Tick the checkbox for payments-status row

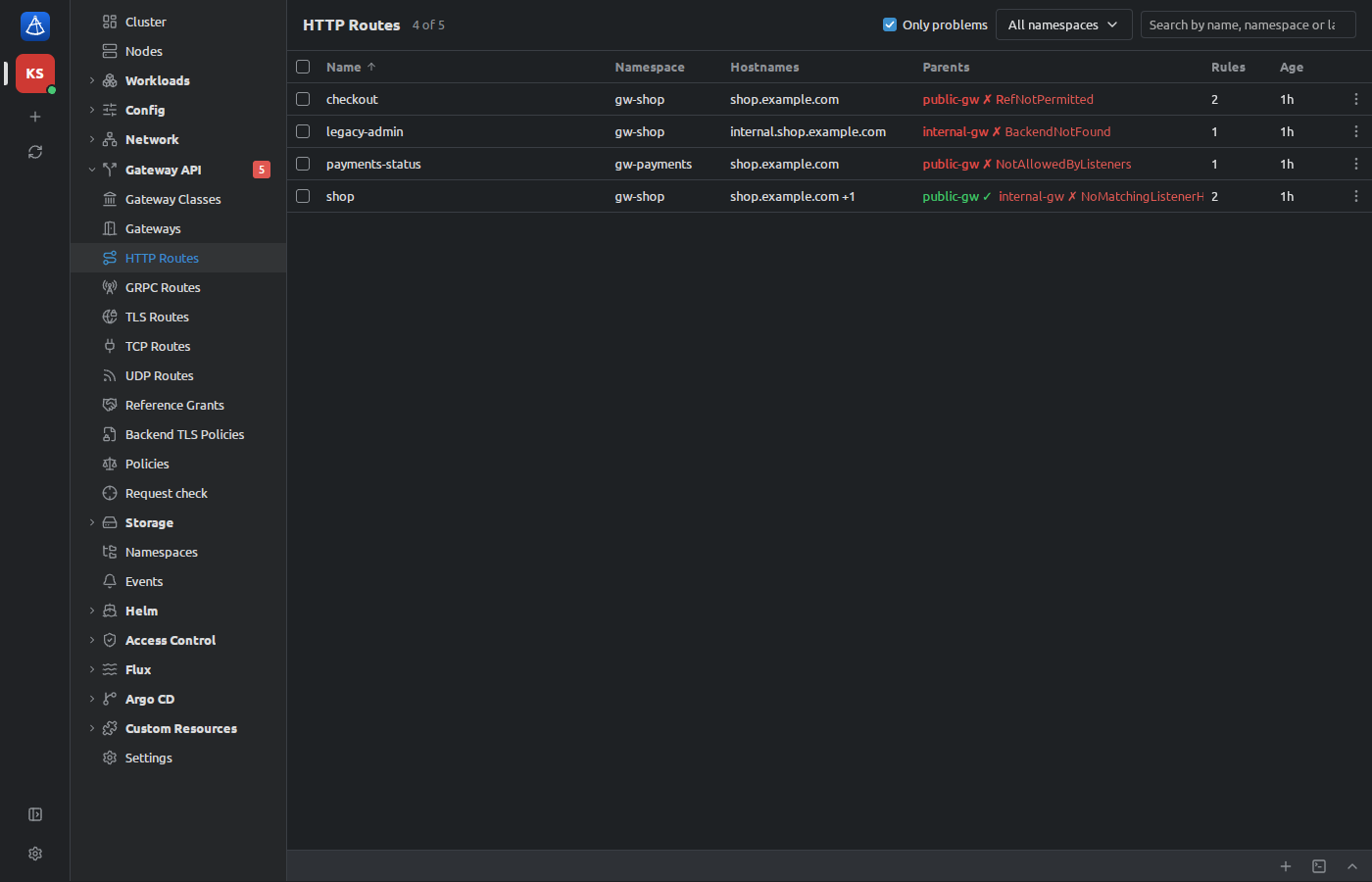click(x=303, y=164)
